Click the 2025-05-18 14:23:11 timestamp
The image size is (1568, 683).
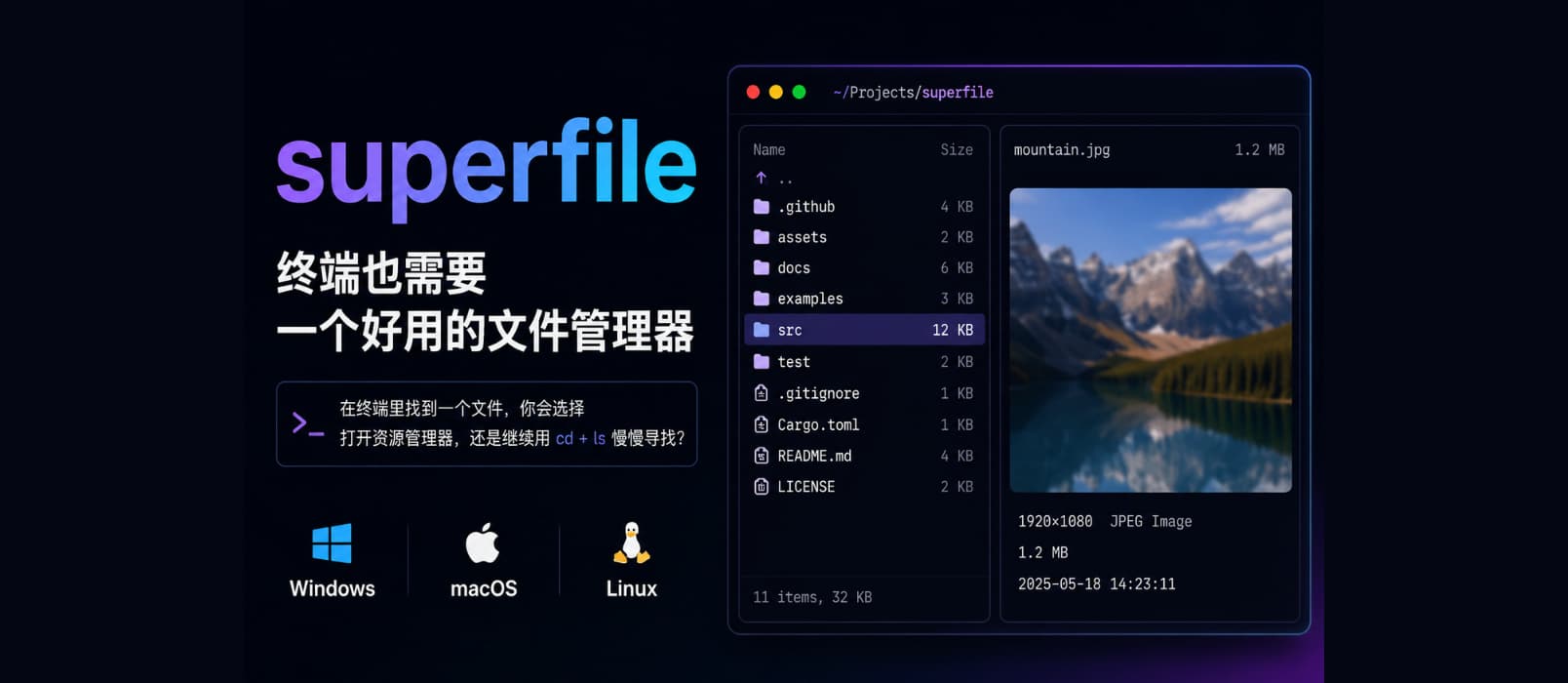[1097, 583]
